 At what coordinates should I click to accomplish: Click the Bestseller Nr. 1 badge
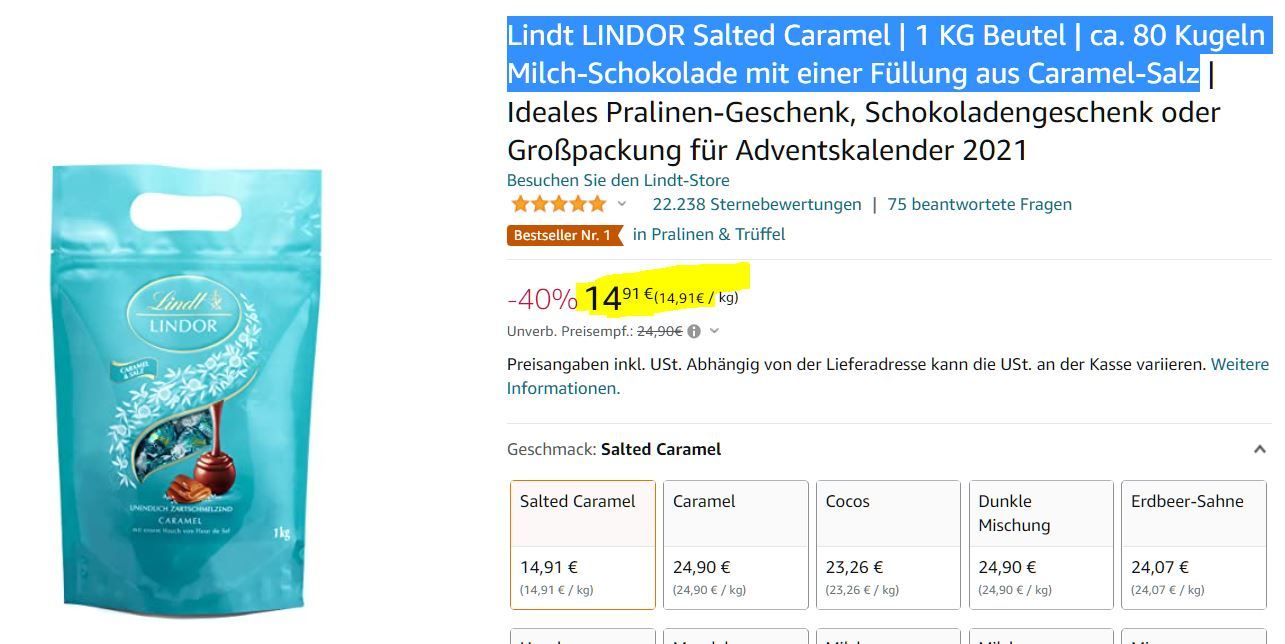coord(564,235)
